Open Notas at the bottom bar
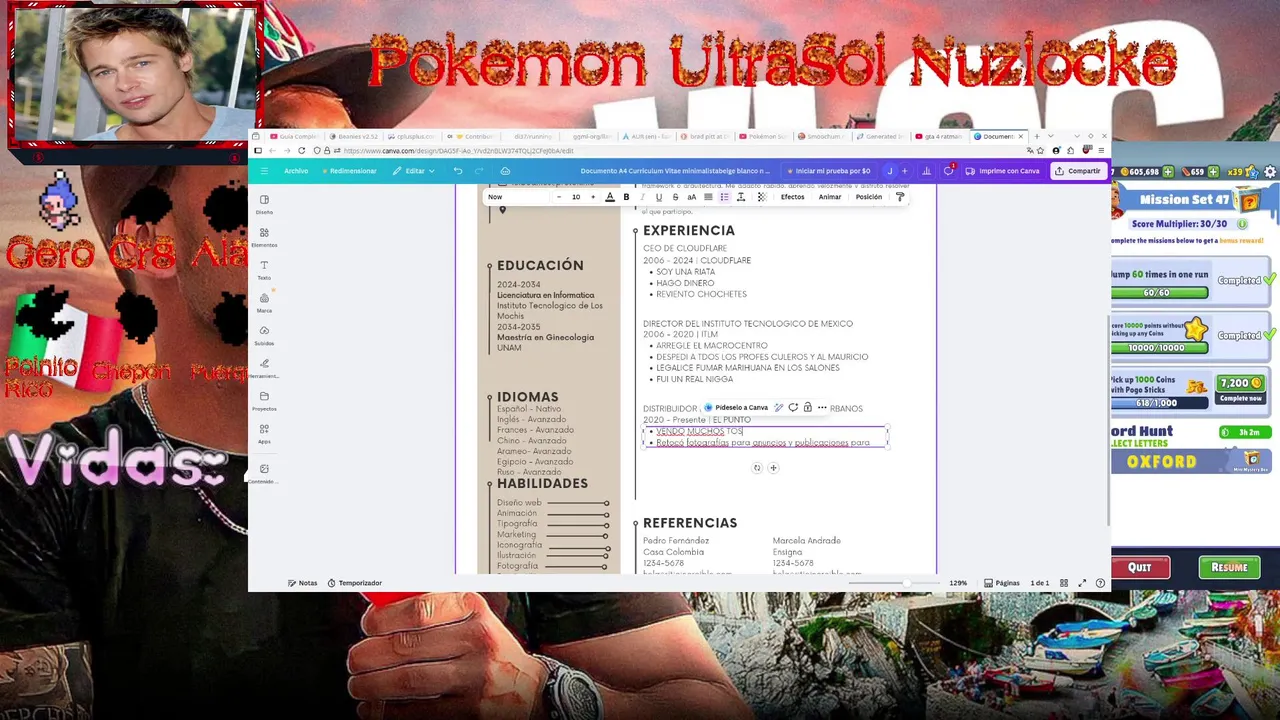Image resolution: width=1280 pixels, height=720 pixels. [x=303, y=583]
